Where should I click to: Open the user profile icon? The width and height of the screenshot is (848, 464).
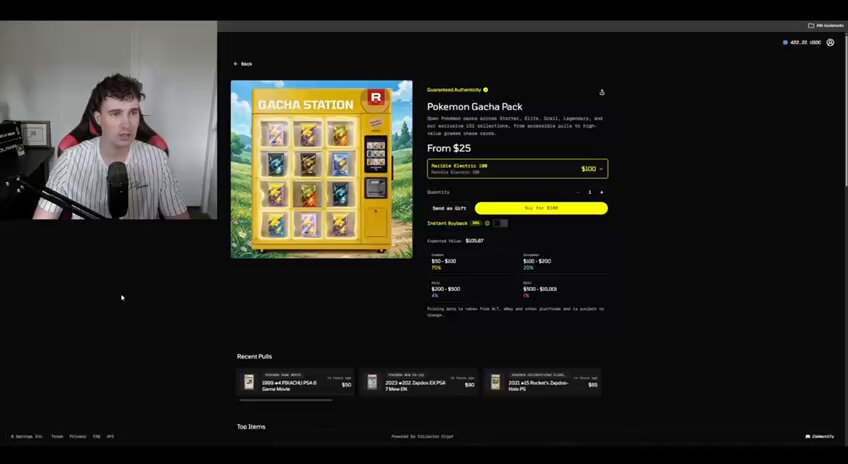pyautogui.click(x=830, y=42)
